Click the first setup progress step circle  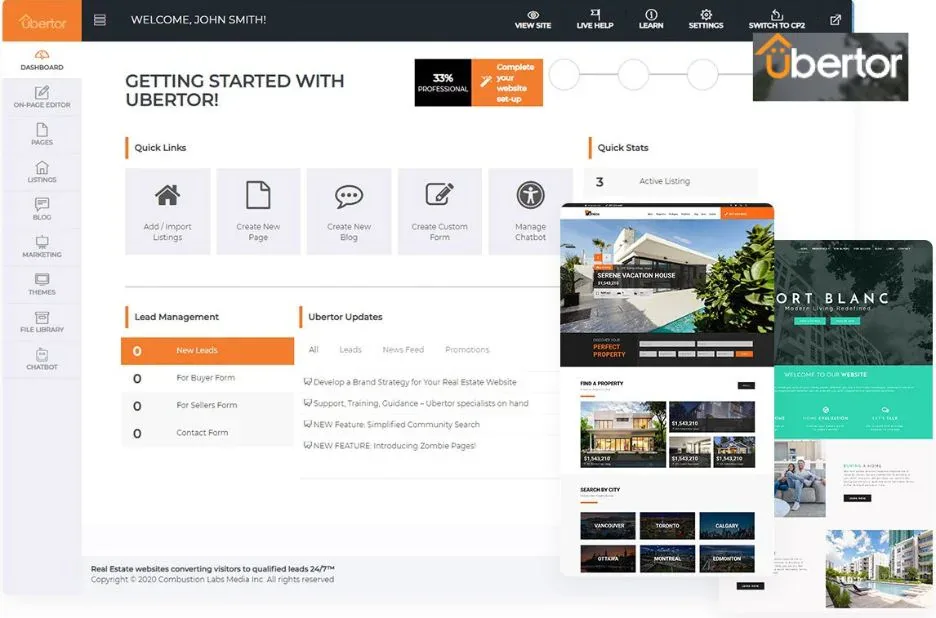coord(564,75)
